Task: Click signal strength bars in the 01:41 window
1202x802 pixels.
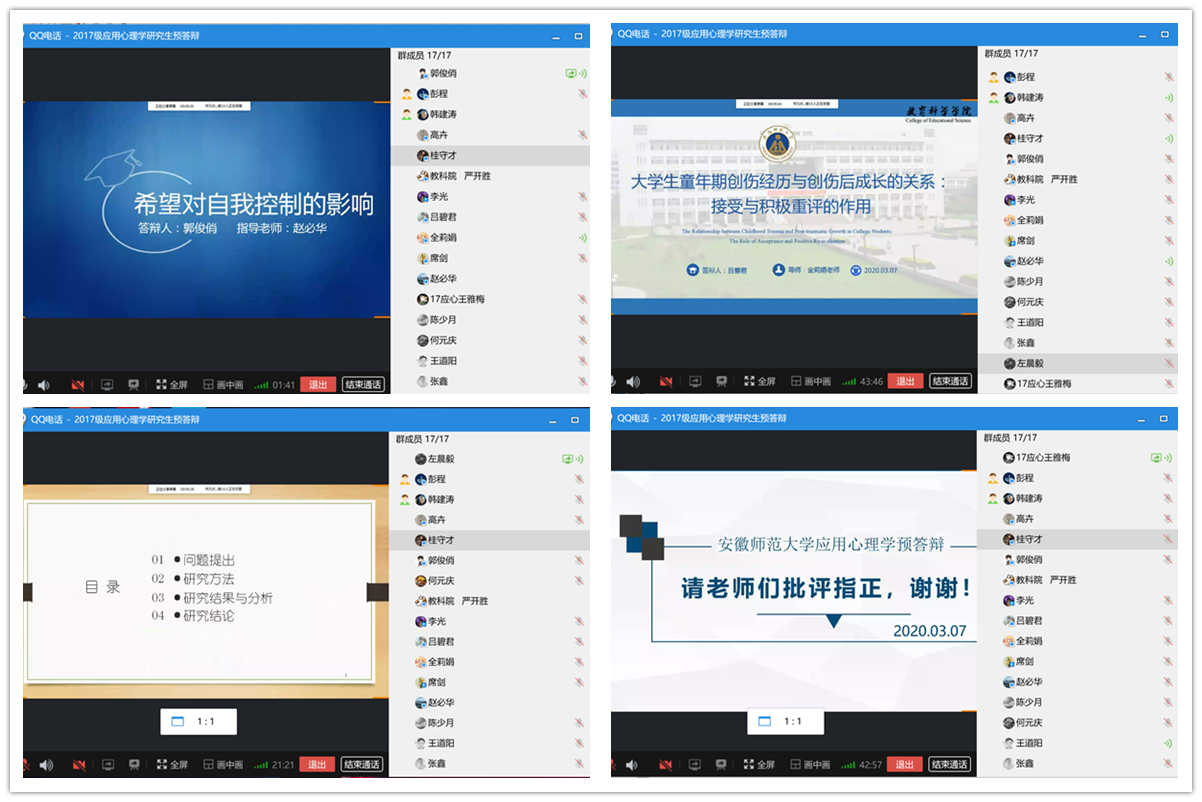Action: coord(262,384)
